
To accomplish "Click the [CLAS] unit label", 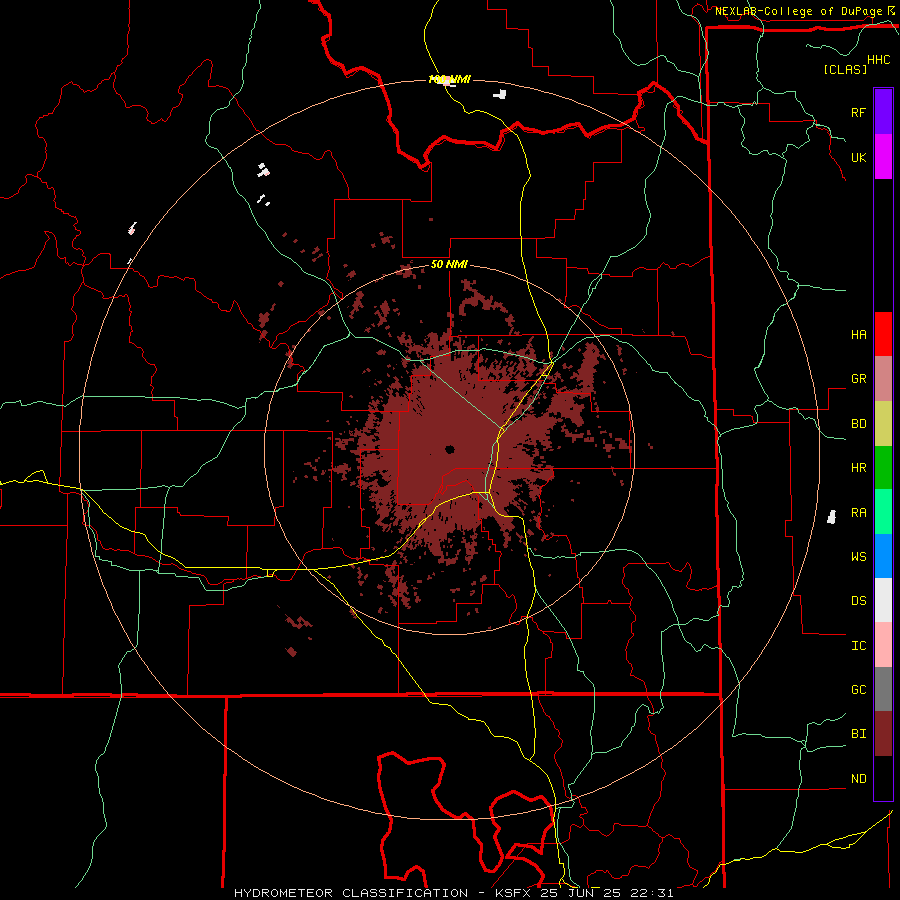I will coord(845,69).
